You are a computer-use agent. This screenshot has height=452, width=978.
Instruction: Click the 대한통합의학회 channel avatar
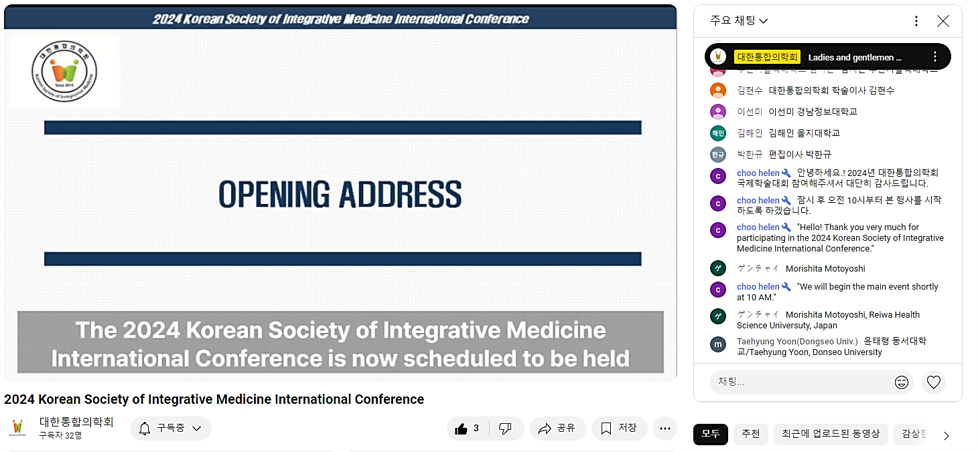tap(17, 428)
